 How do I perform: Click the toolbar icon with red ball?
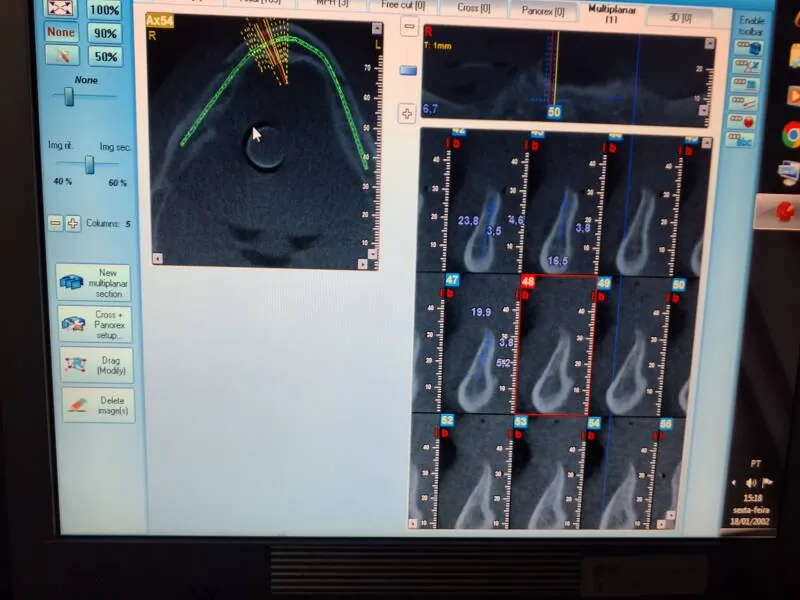coord(742,121)
